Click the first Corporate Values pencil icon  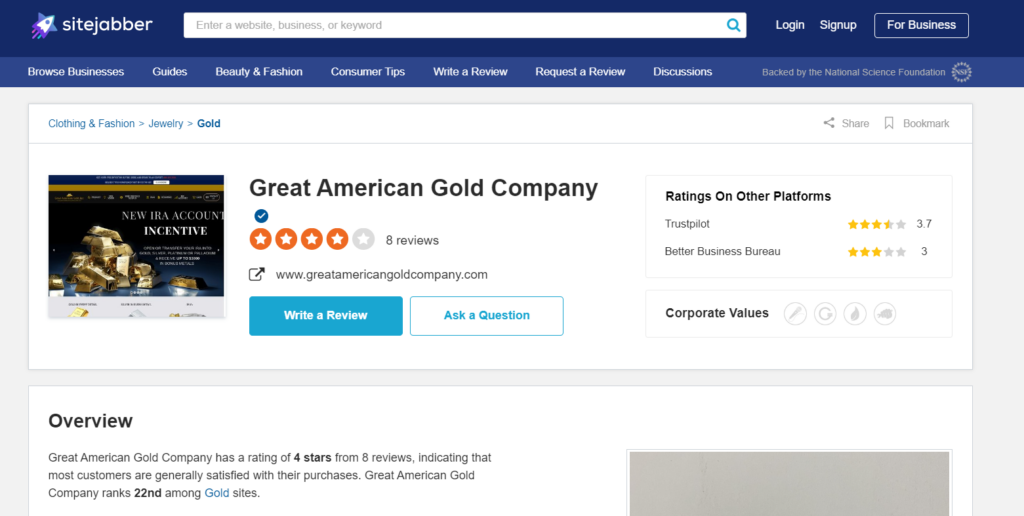(795, 314)
